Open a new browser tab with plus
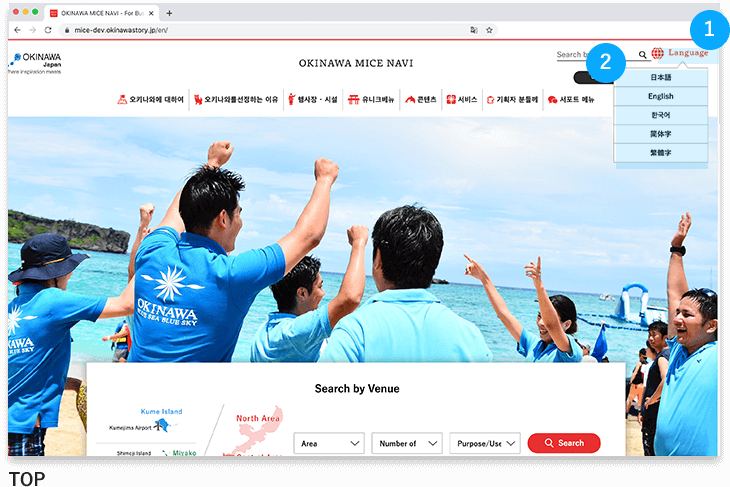This screenshot has width=730, height=487. [x=169, y=13]
